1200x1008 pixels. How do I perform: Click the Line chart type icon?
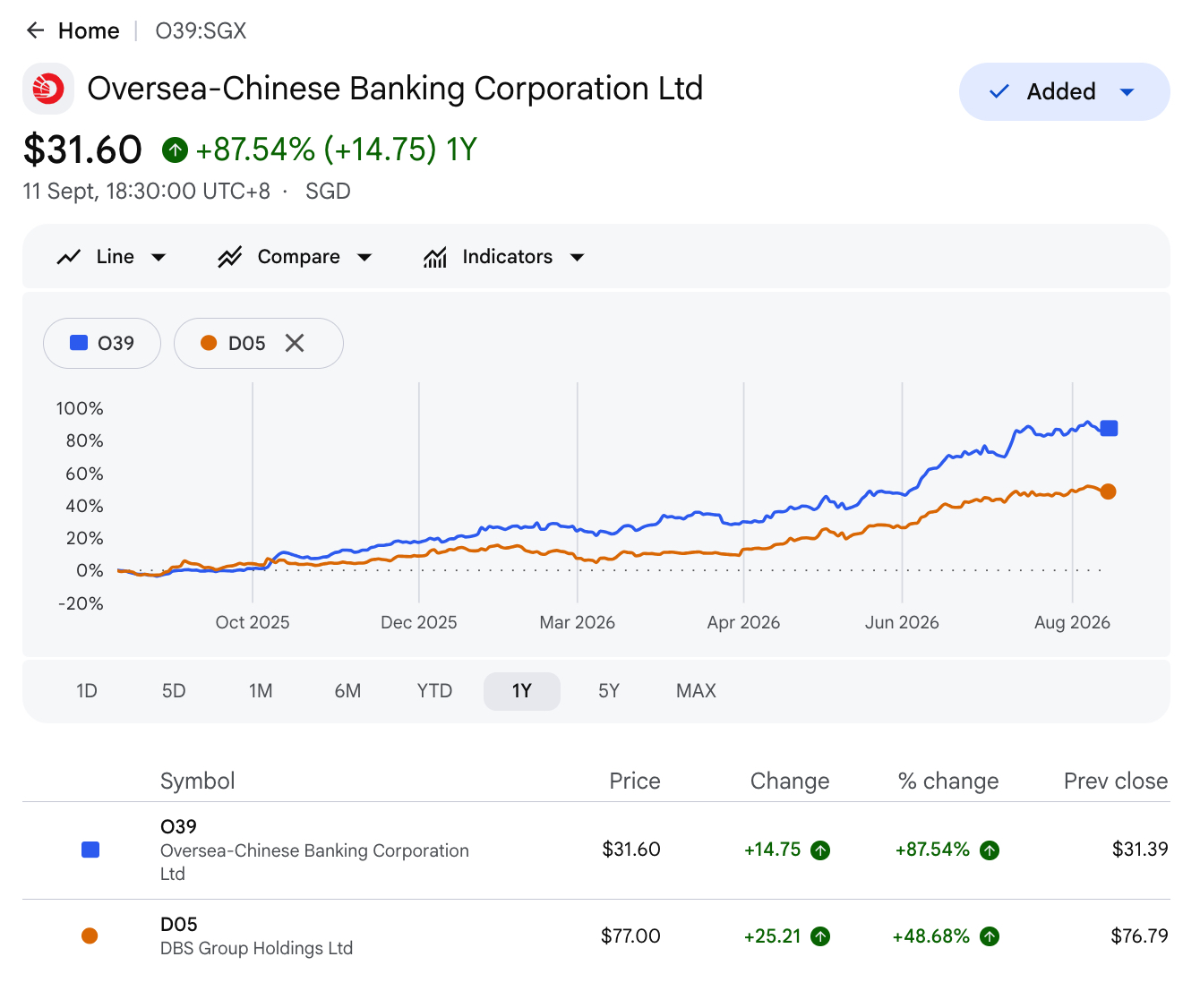tap(69, 257)
